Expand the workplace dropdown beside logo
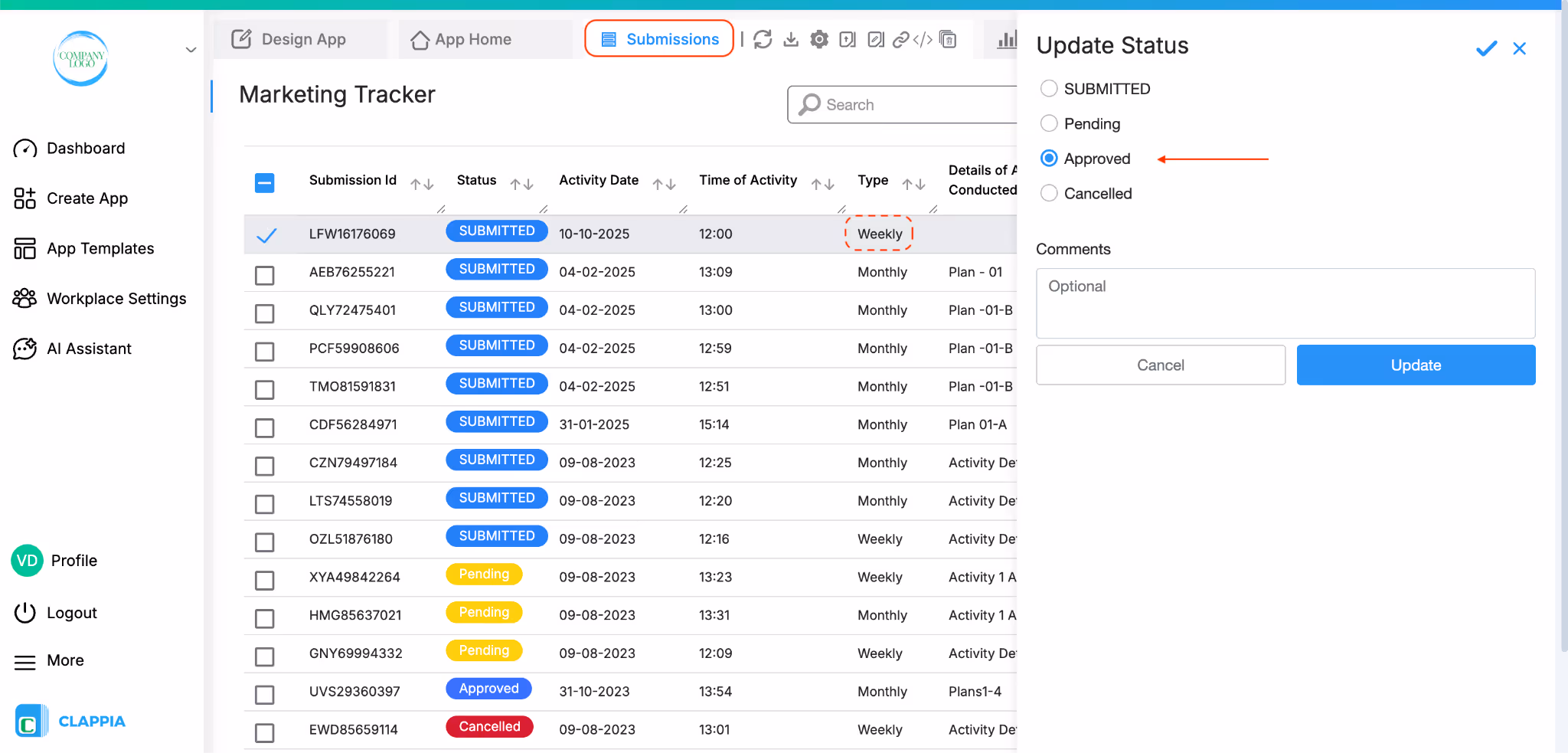Screen dimensions: 1568x753 click(x=191, y=50)
